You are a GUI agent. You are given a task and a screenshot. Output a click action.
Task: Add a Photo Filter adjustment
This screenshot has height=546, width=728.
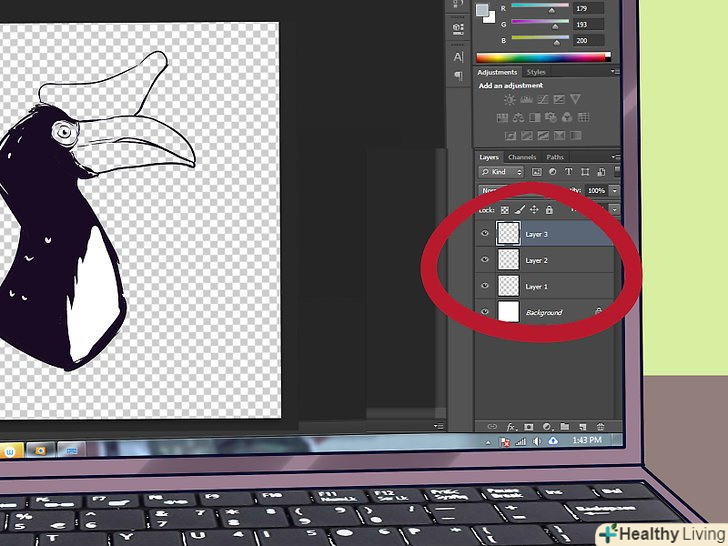pyautogui.click(x=551, y=117)
